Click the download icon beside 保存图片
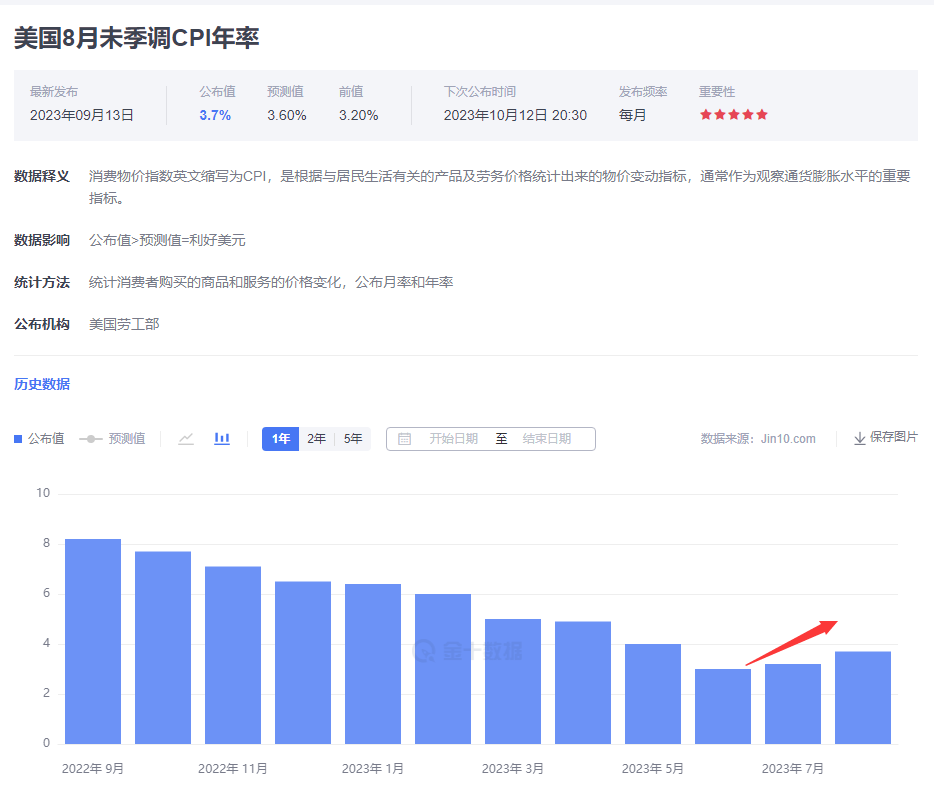934x790 pixels. click(859, 438)
